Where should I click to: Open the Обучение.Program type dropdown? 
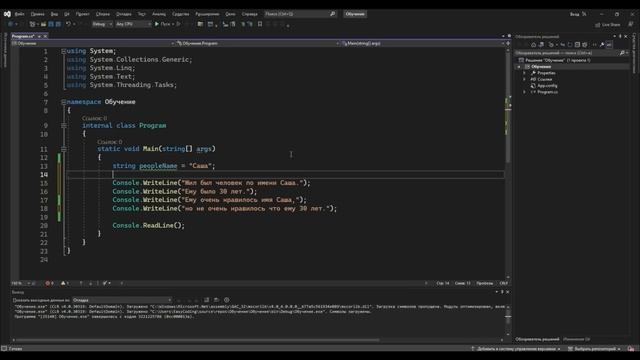(257, 43)
